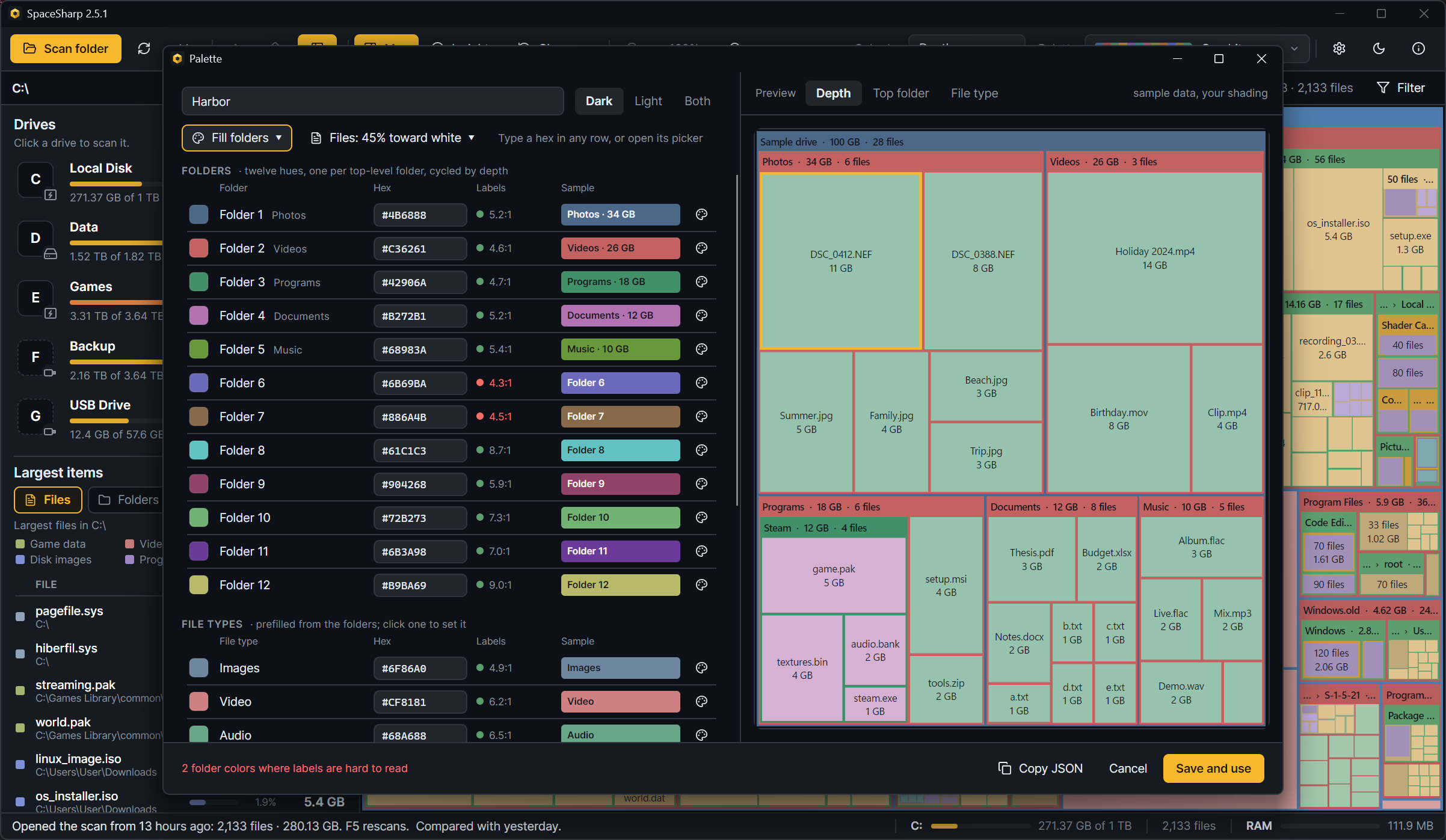Click hex field #B272B1 for Documents

pos(420,316)
